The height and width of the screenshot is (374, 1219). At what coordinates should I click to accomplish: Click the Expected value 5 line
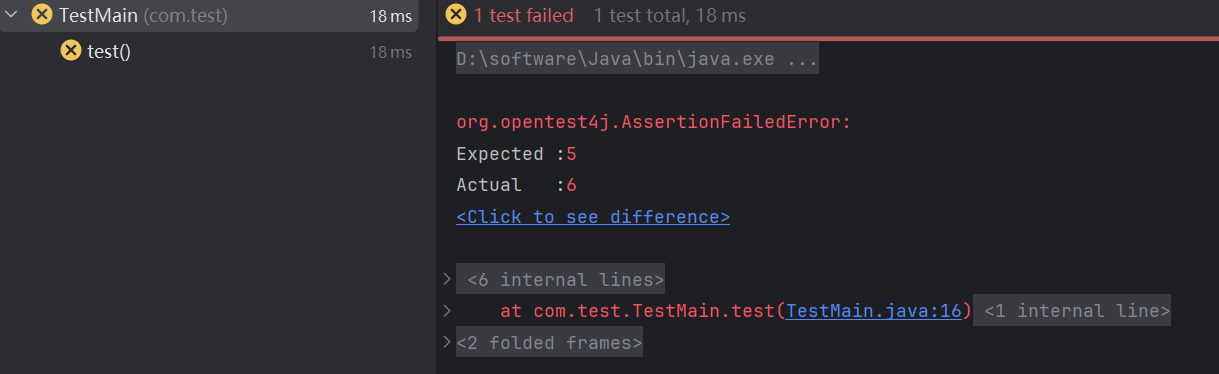pos(516,154)
